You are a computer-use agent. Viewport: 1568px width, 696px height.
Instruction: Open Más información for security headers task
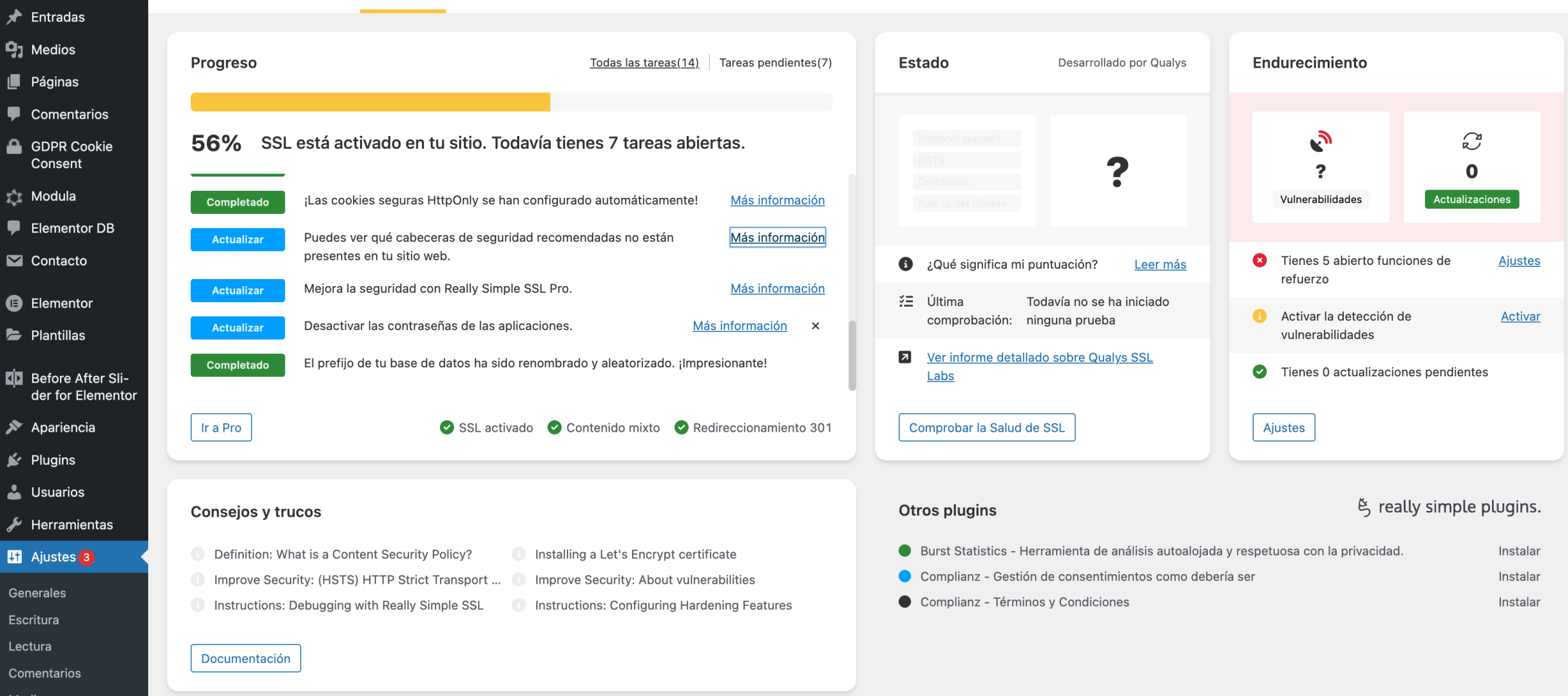click(778, 238)
